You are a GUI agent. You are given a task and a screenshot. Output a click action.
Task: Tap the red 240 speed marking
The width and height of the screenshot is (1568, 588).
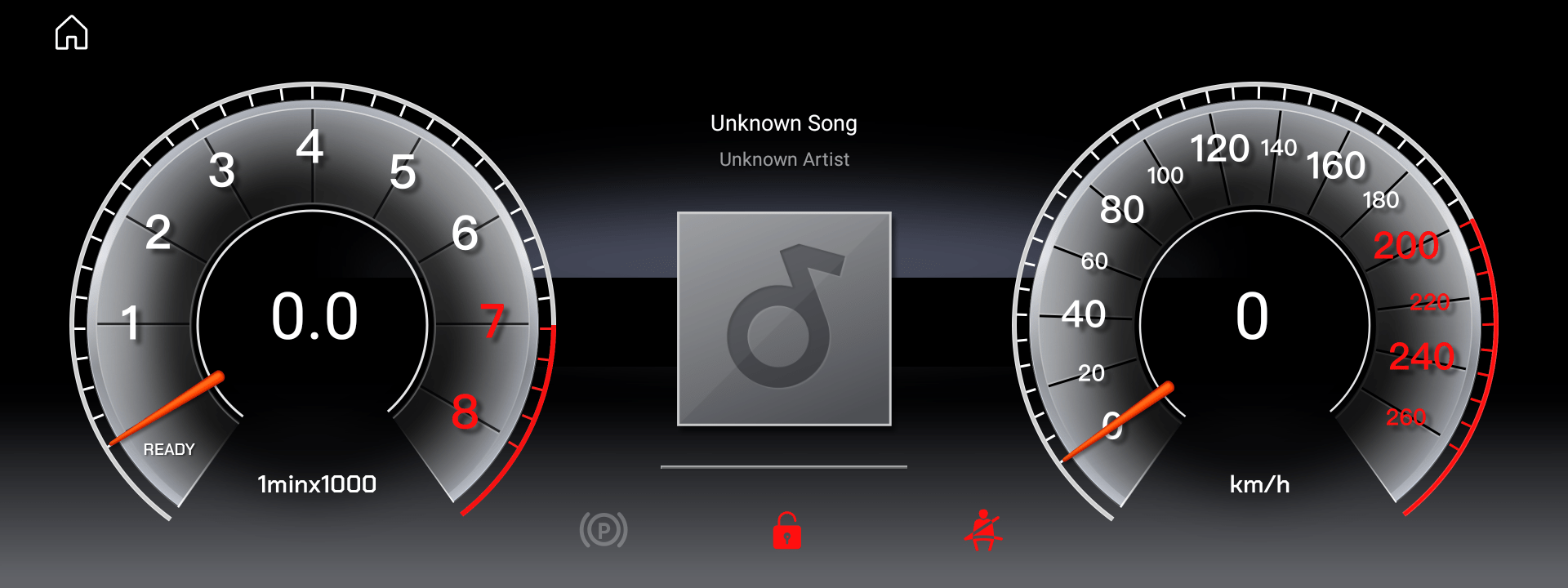point(1422,357)
